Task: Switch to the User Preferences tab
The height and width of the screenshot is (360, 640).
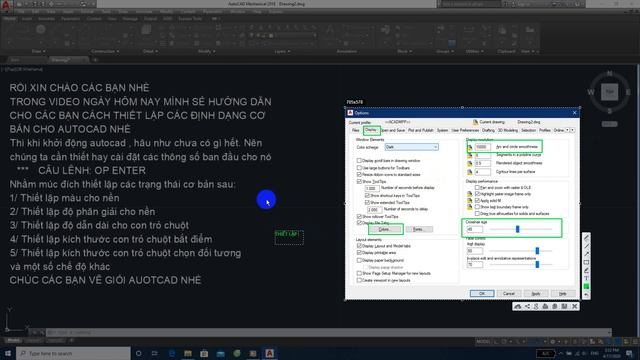Action: [465, 130]
